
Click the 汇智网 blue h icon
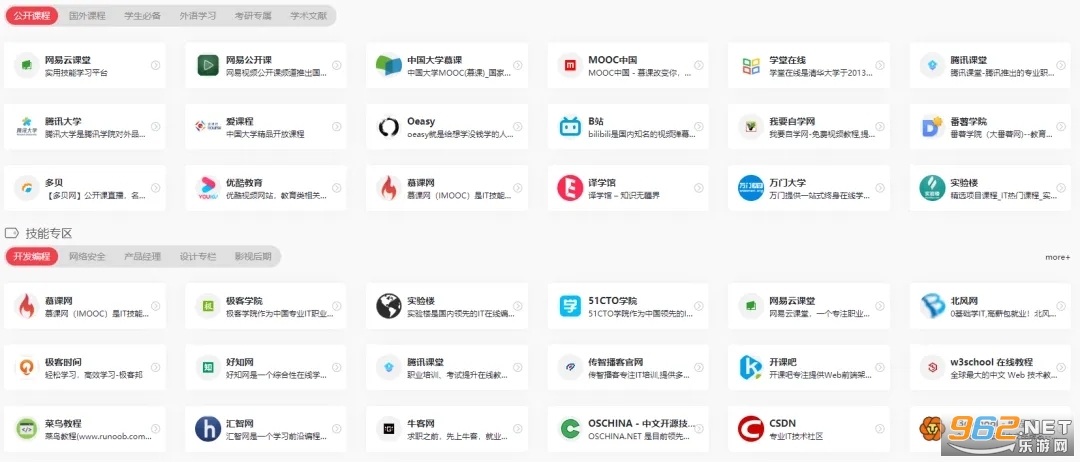[208, 429]
